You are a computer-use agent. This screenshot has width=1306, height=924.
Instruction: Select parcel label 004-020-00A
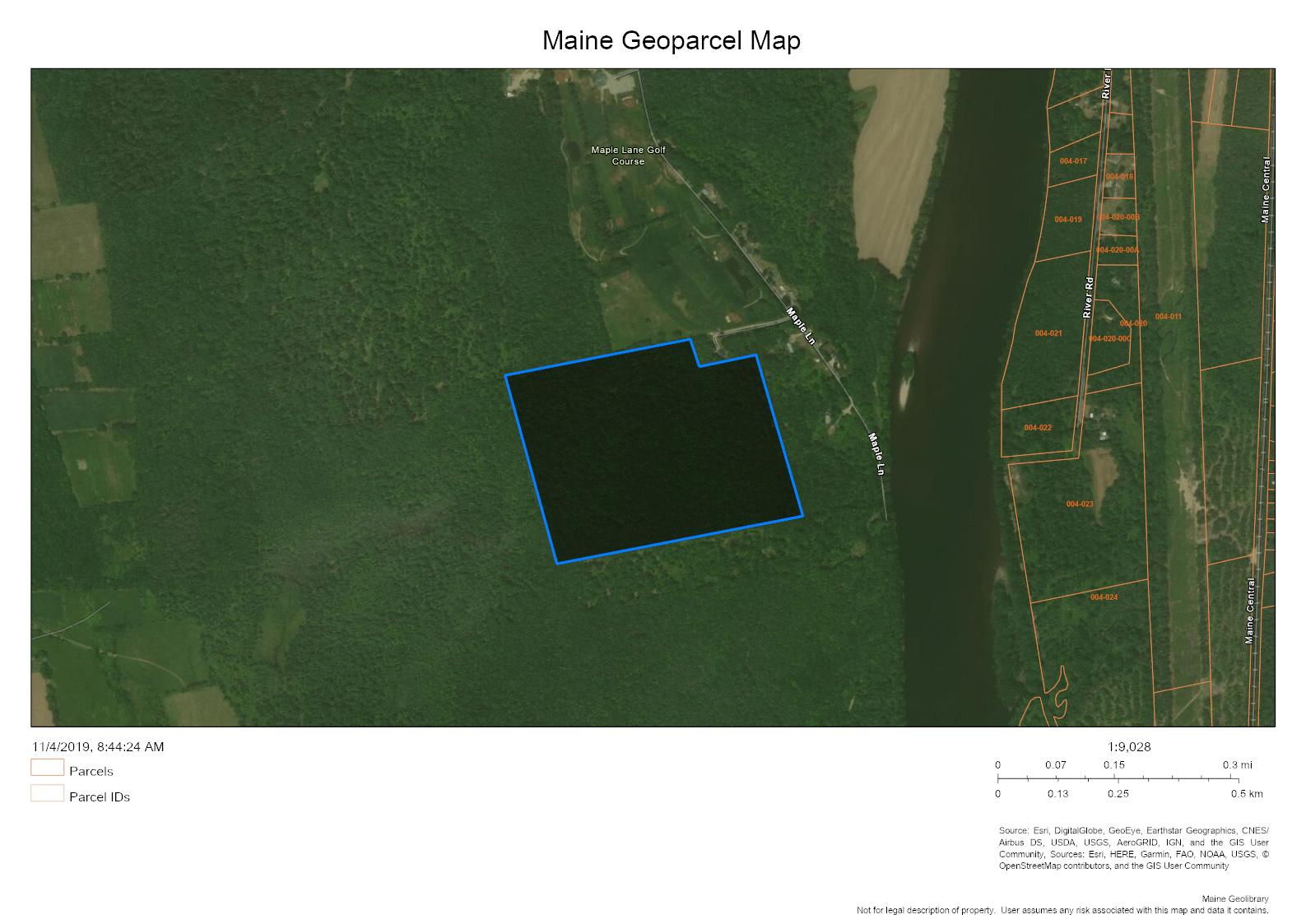point(1118,250)
